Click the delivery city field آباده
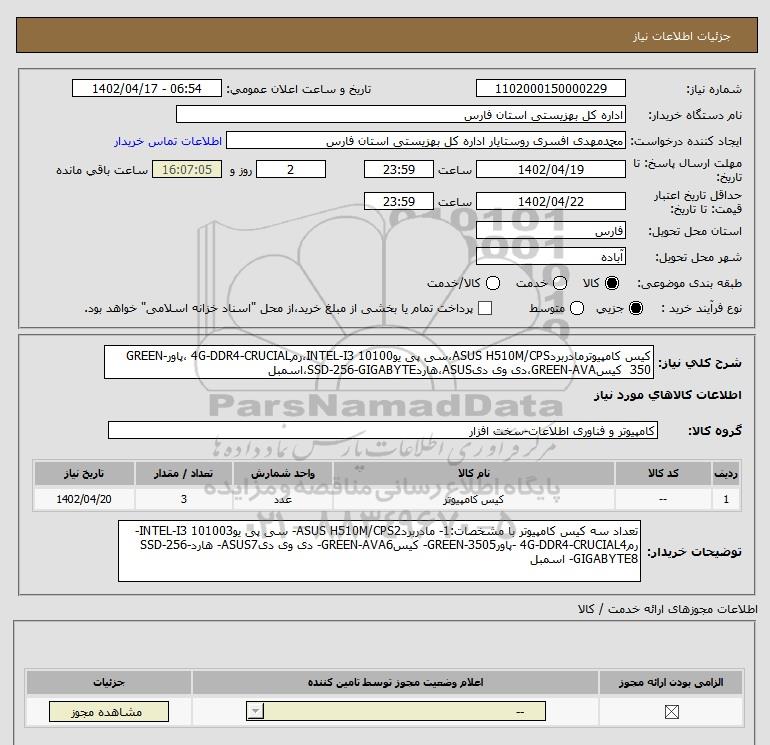Viewport: 770px width, 745px height. 550,256
